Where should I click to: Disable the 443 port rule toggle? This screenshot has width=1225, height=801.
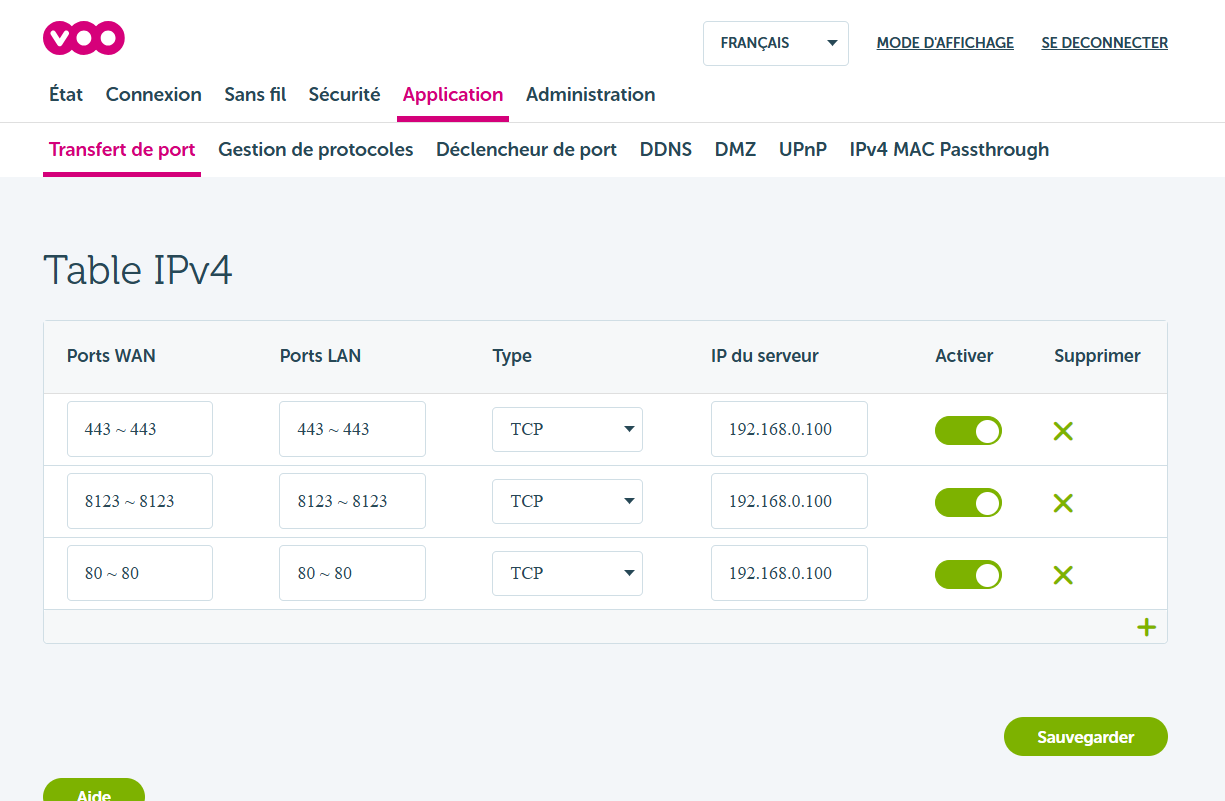click(x=968, y=431)
